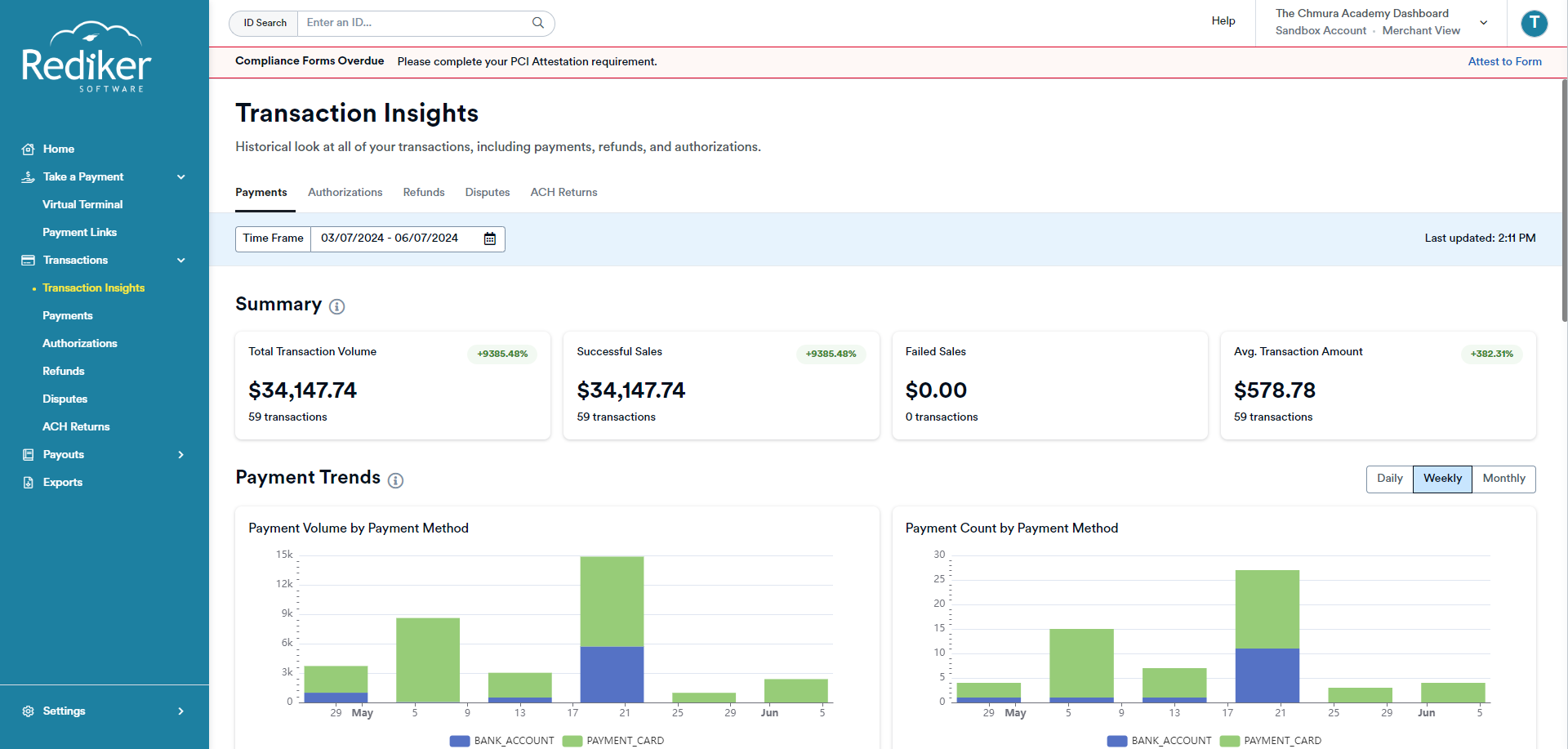Open Disputes in the sidebar
This screenshot has width=1568, height=749.
click(65, 399)
